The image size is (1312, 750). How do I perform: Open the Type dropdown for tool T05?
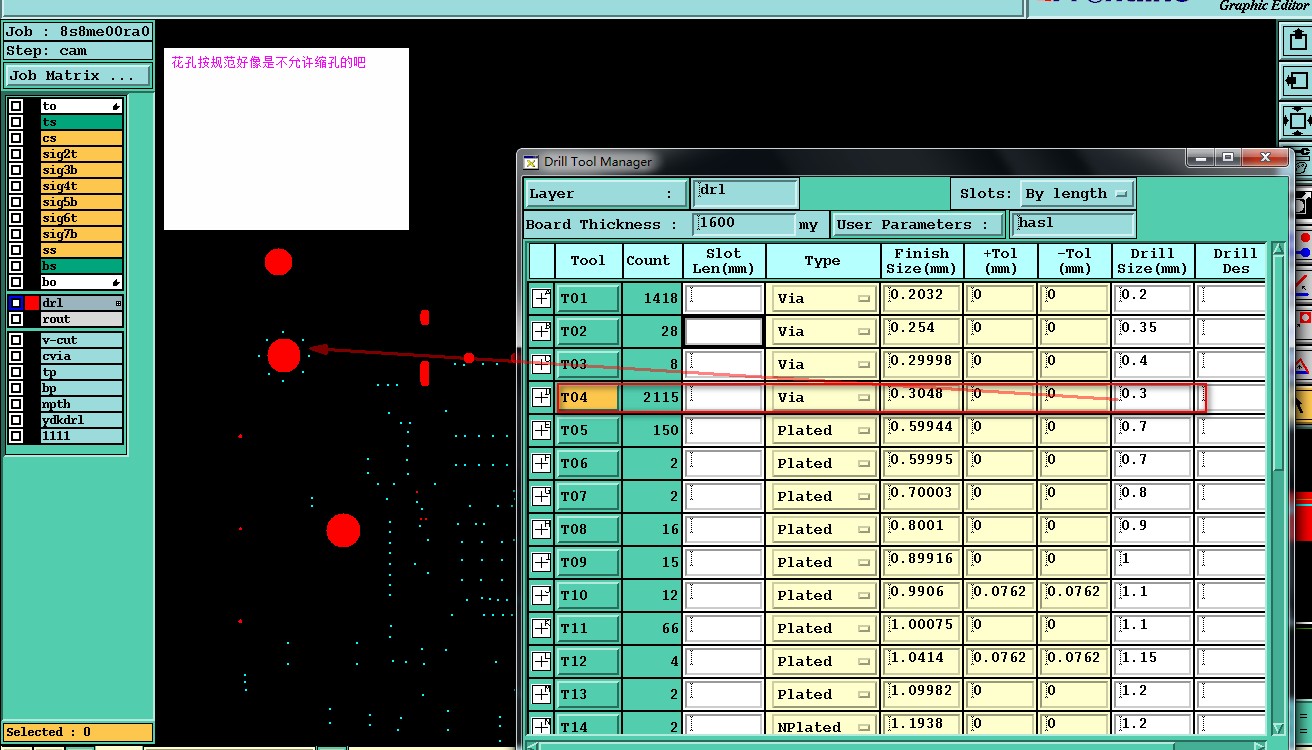(x=822, y=430)
